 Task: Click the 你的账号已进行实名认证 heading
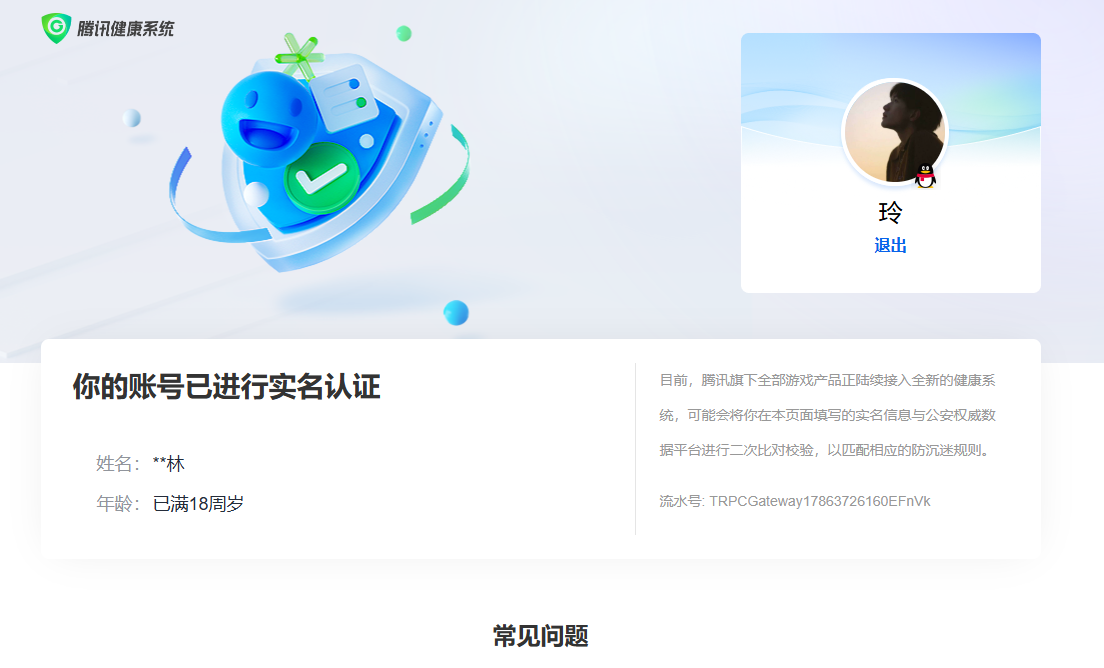point(227,386)
